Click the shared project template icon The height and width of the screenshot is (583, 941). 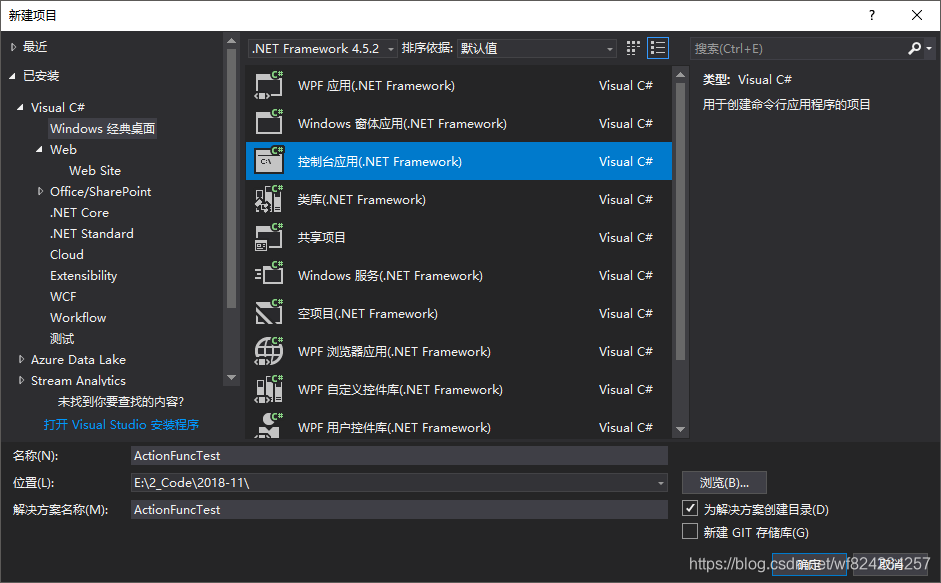(268, 237)
